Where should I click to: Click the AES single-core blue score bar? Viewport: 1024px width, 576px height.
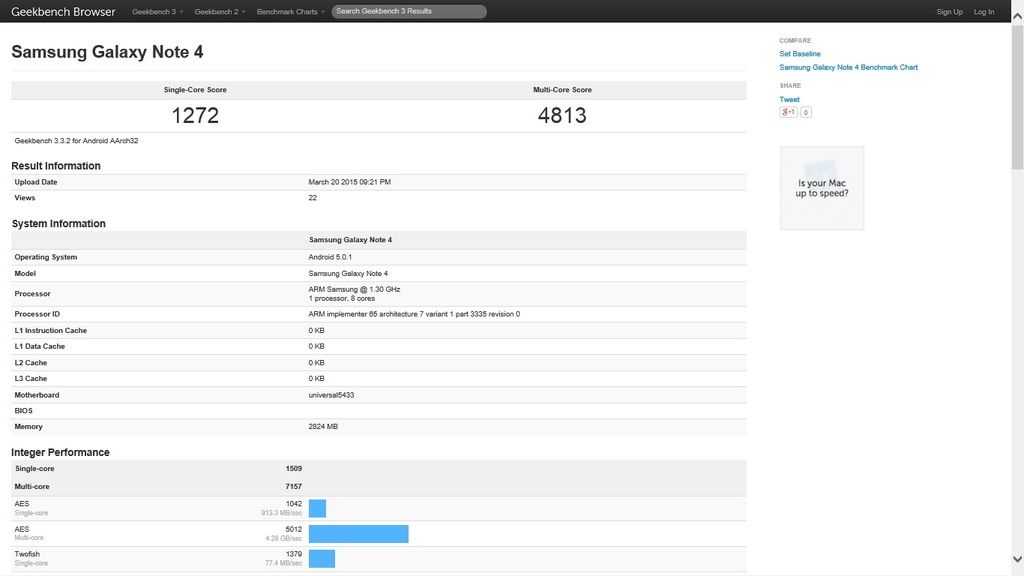tap(317, 508)
